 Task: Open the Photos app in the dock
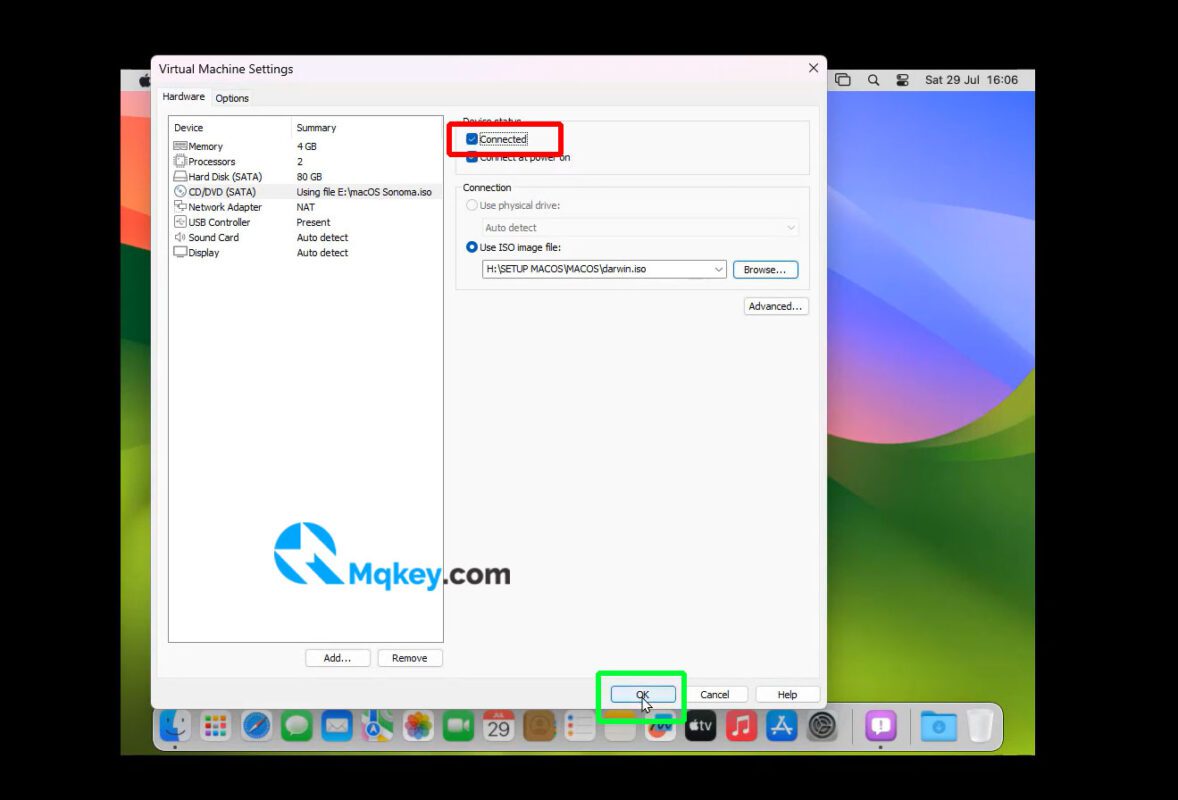pos(418,726)
